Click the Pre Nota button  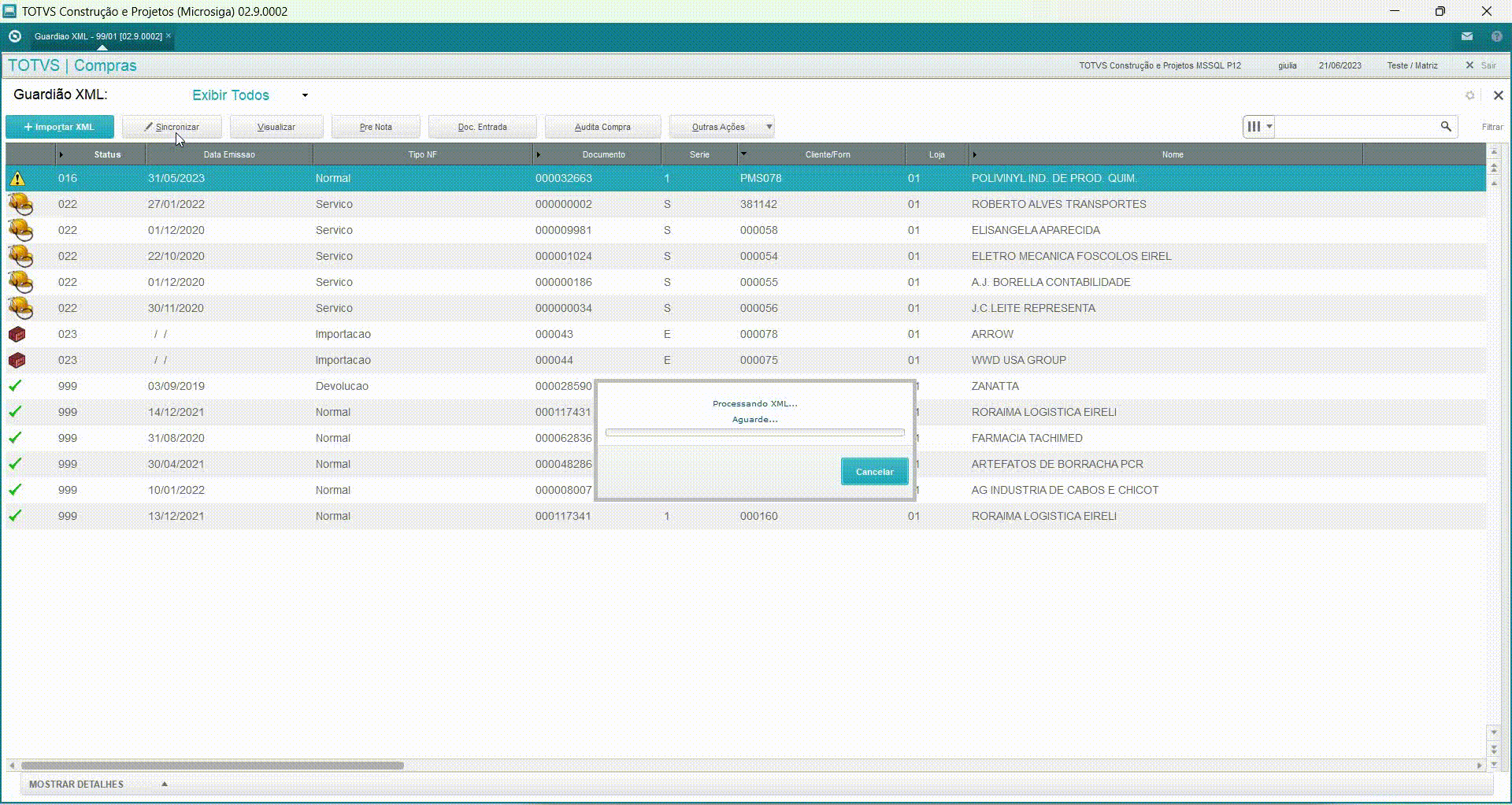click(376, 127)
